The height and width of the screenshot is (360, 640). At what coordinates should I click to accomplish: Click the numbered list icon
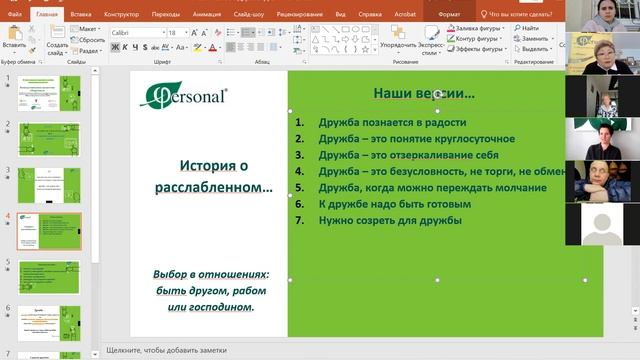[x=247, y=32]
